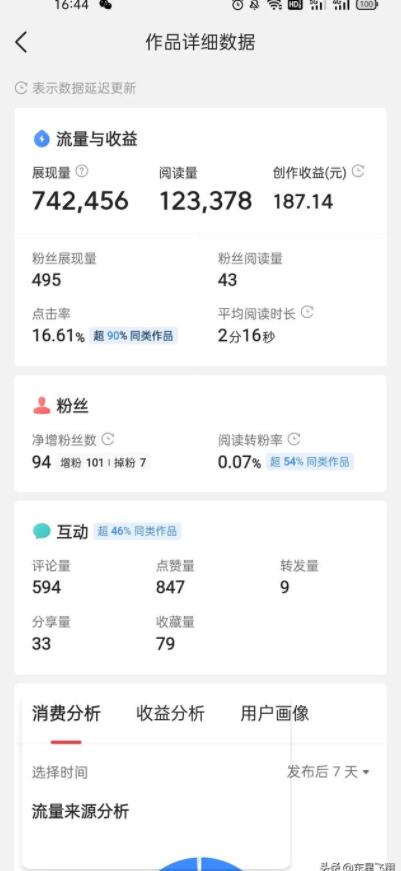The image size is (401, 871).
Task: Select the 消费分析 tab
Action: (67, 713)
